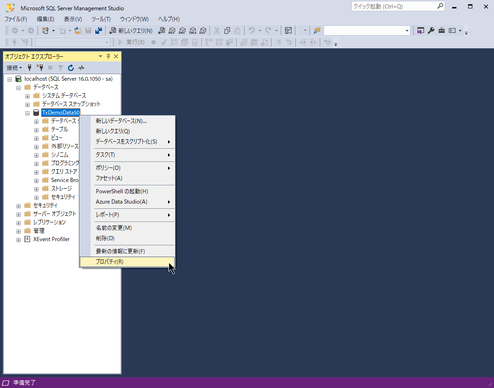Click the Database Engine Query icon
Image resolution: width=494 pixels, height=388 pixels.
(x=161, y=31)
